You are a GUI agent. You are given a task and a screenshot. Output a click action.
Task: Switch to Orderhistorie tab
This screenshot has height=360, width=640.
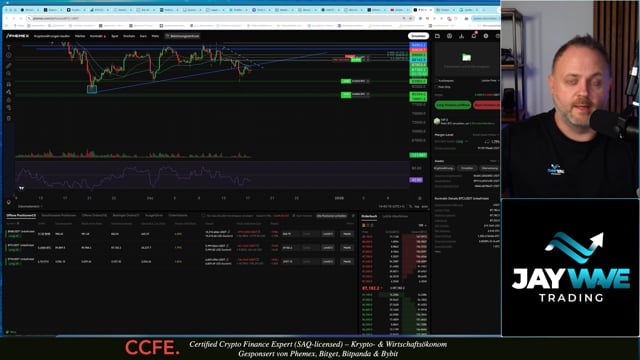pos(178,216)
